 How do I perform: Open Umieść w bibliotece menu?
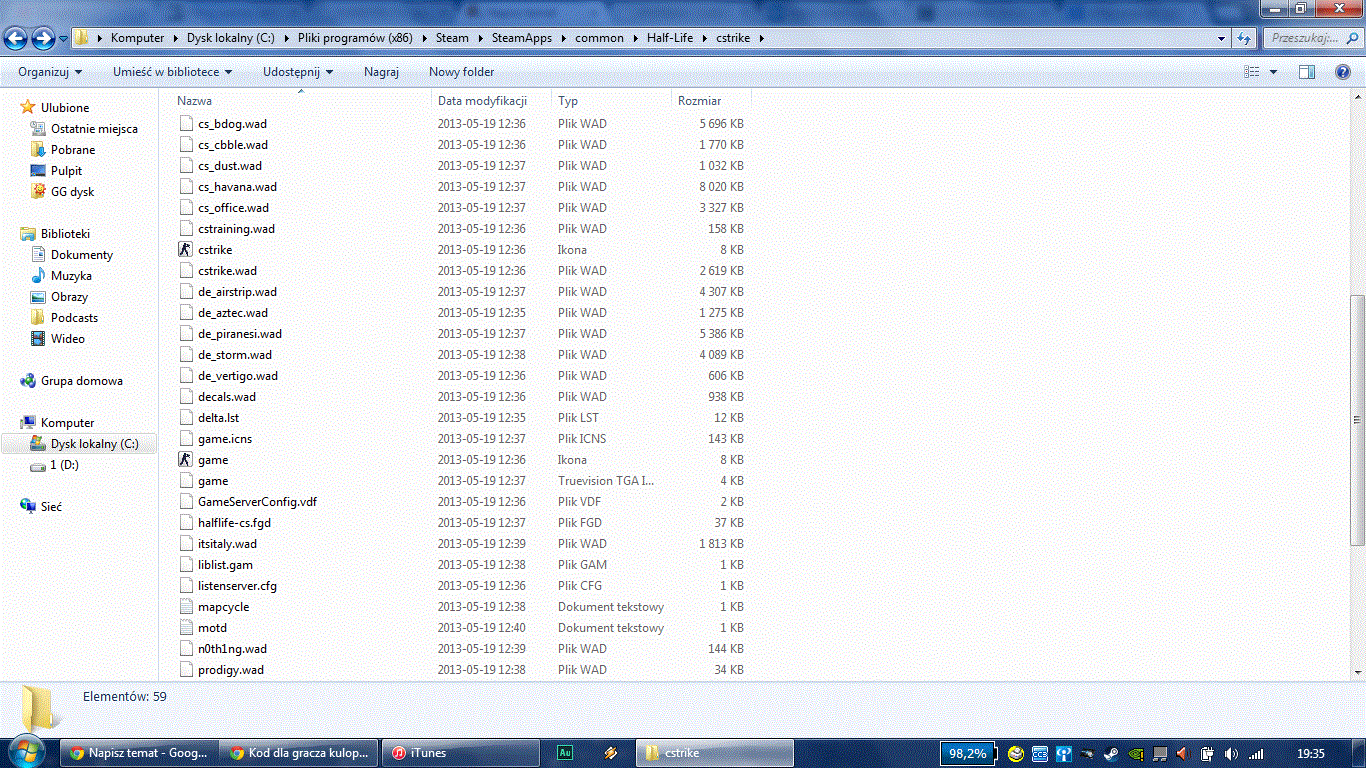[172, 72]
